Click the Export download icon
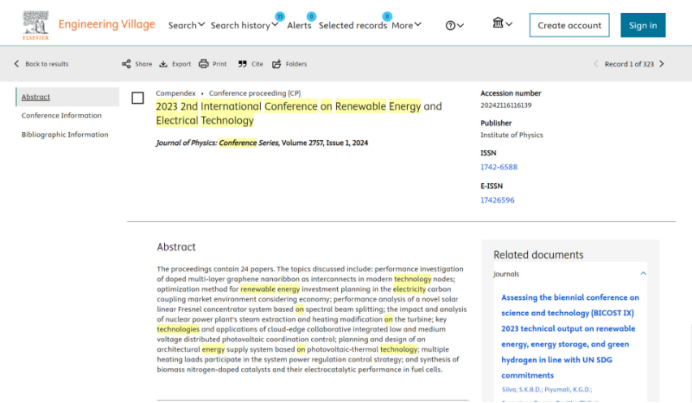Viewport: 692px width, 403px height. (x=163, y=64)
